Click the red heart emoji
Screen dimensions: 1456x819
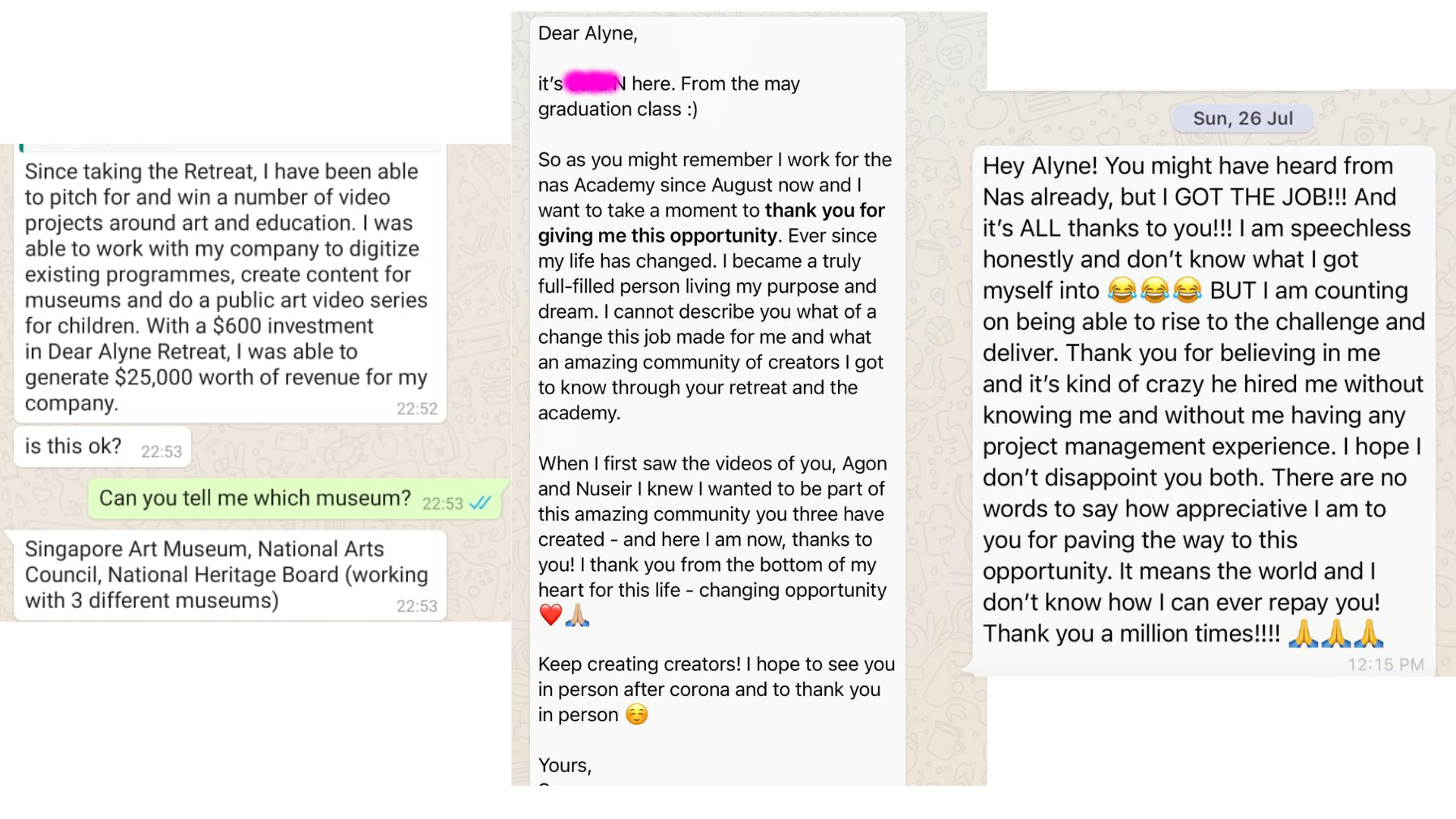pyautogui.click(x=551, y=615)
